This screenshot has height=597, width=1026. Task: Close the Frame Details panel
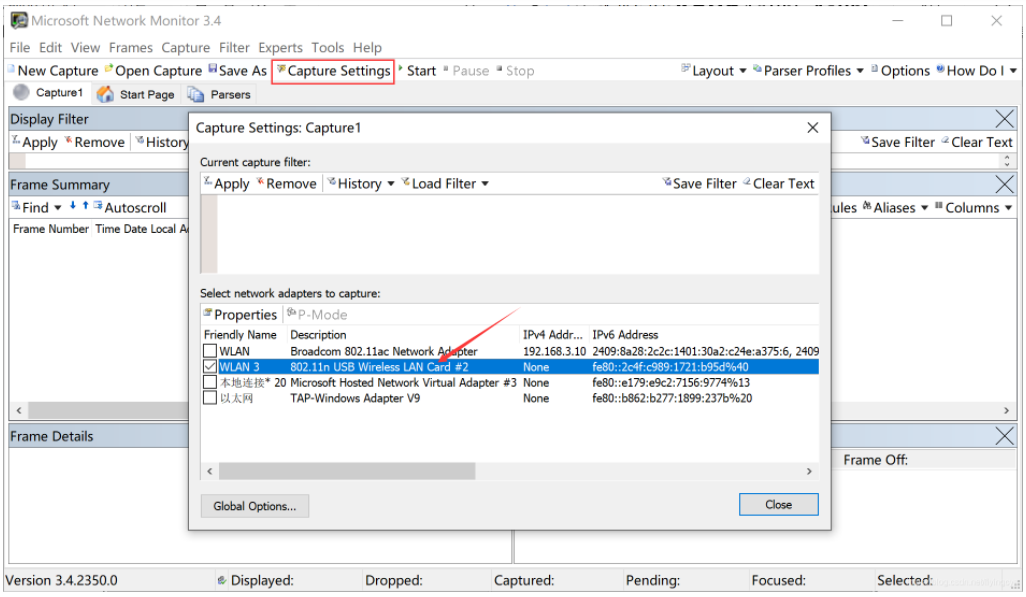(x=1004, y=436)
